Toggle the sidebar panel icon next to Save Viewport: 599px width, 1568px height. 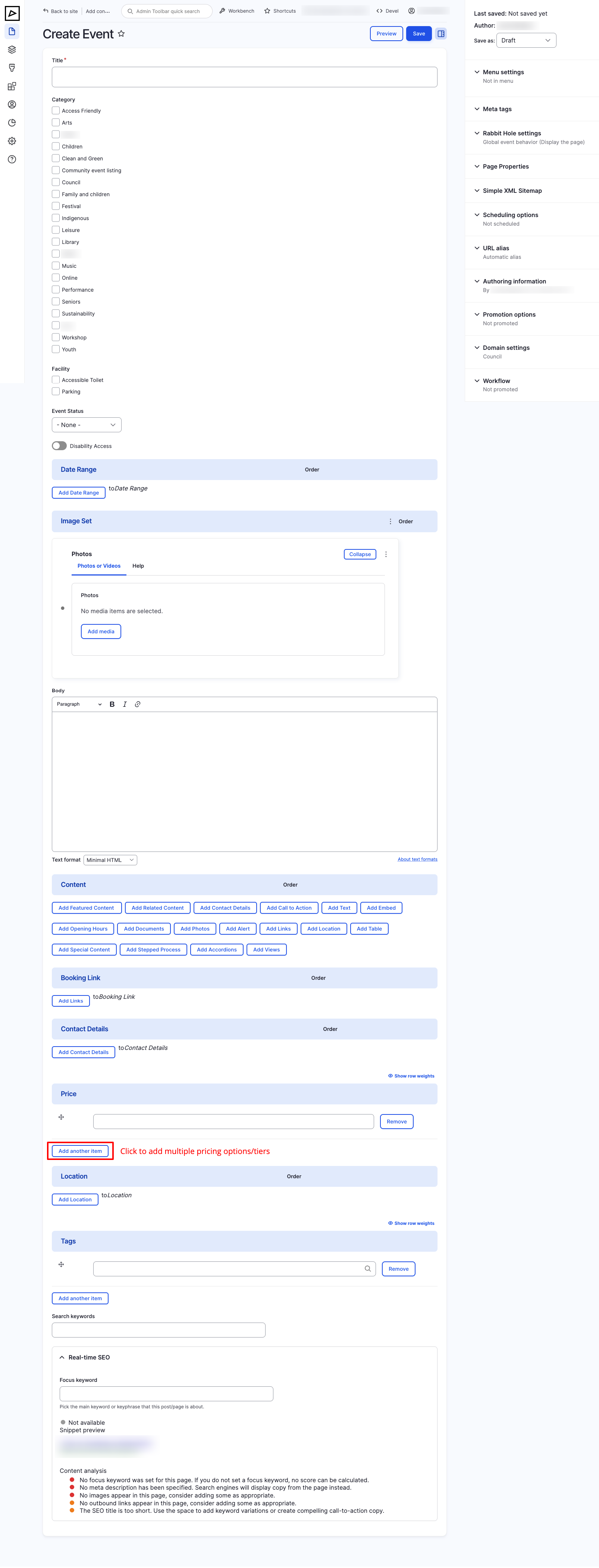[441, 34]
